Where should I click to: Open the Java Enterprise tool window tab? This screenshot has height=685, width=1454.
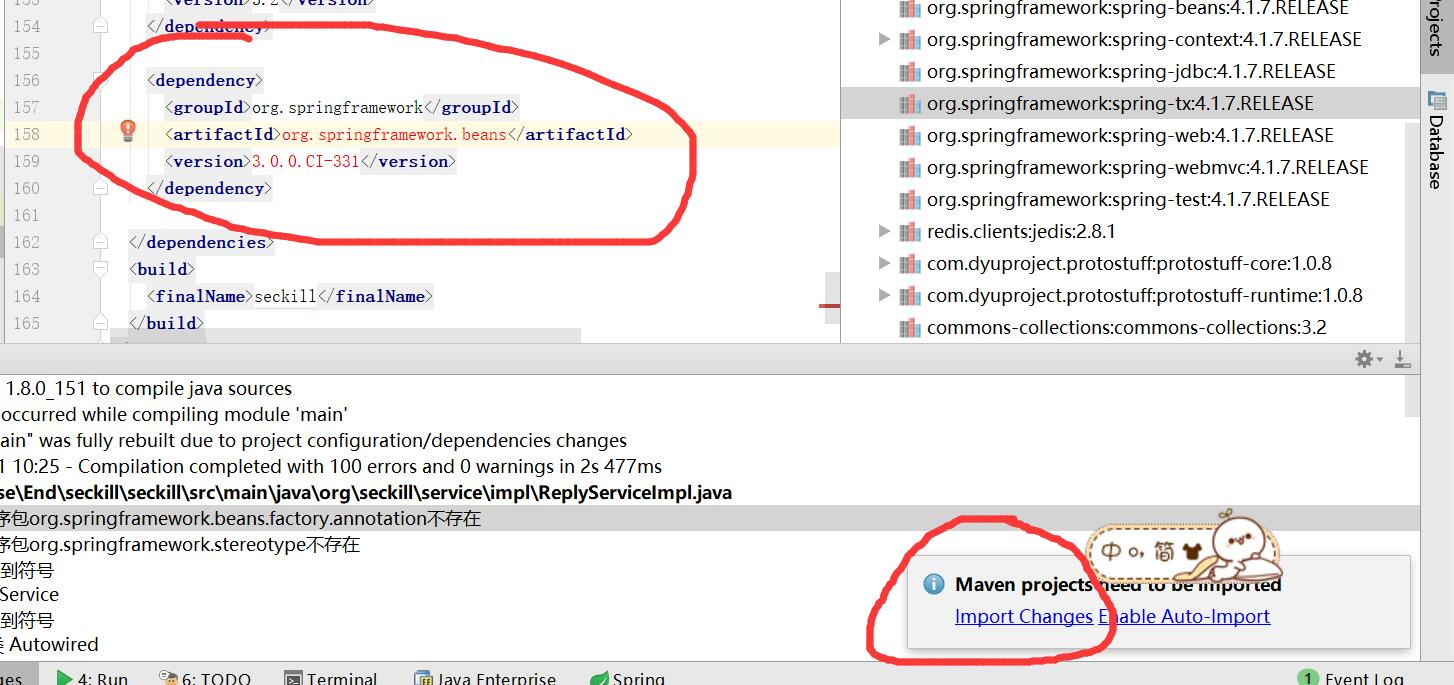tap(485, 678)
